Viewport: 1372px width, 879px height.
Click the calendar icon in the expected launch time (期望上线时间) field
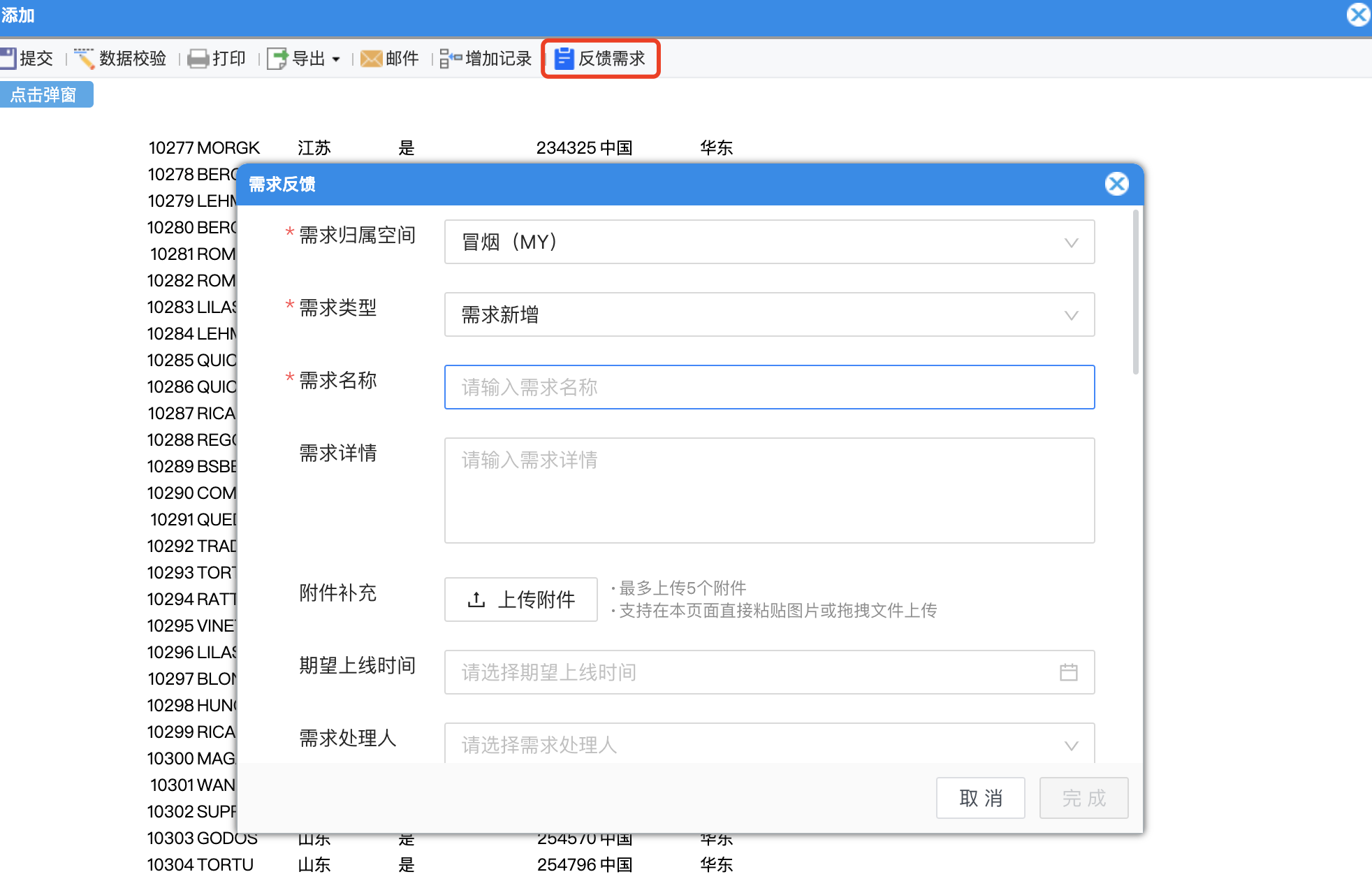[x=1068, y=672]
